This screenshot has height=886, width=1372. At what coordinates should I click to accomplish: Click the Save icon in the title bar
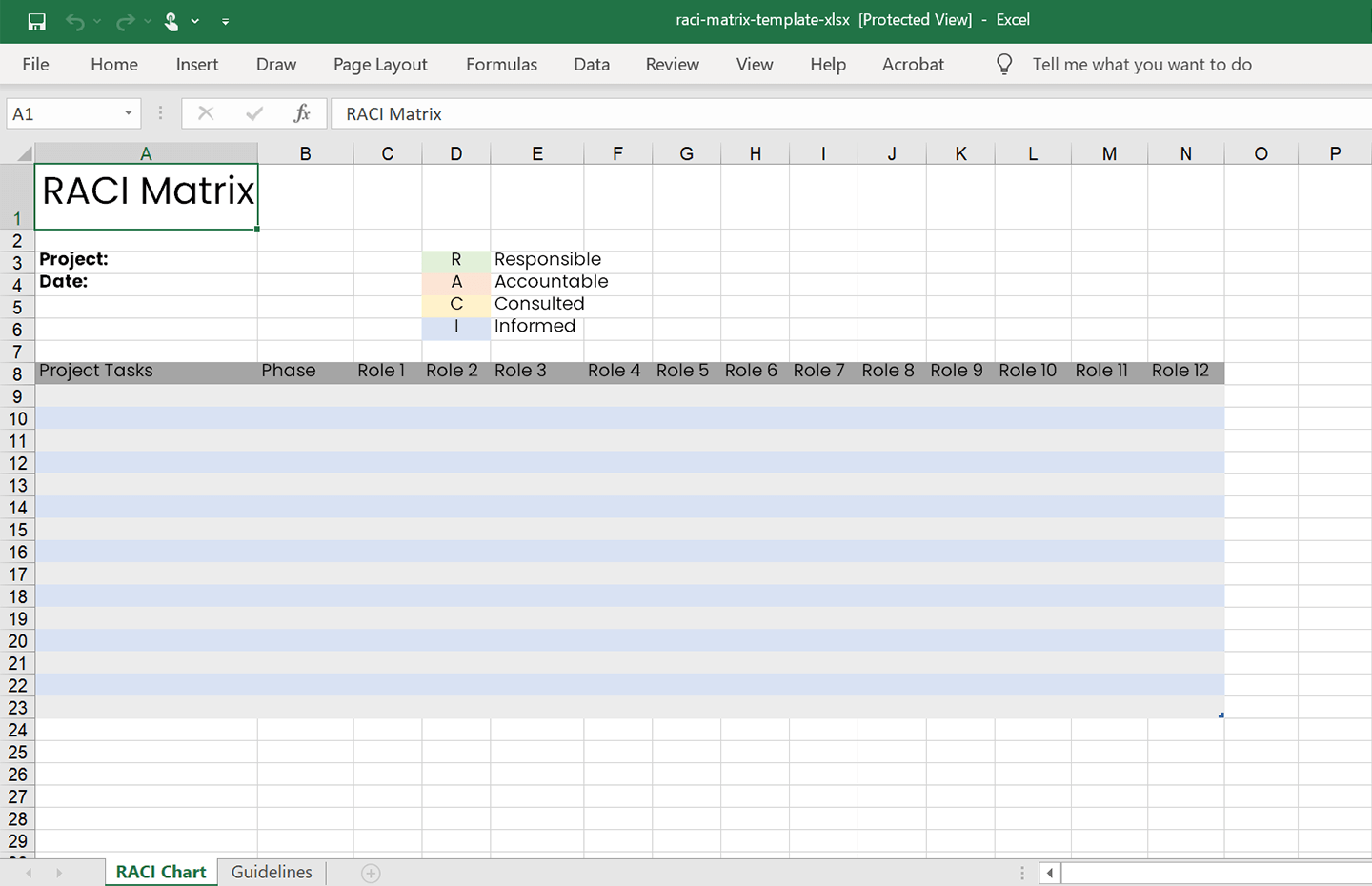pos(37,21)
